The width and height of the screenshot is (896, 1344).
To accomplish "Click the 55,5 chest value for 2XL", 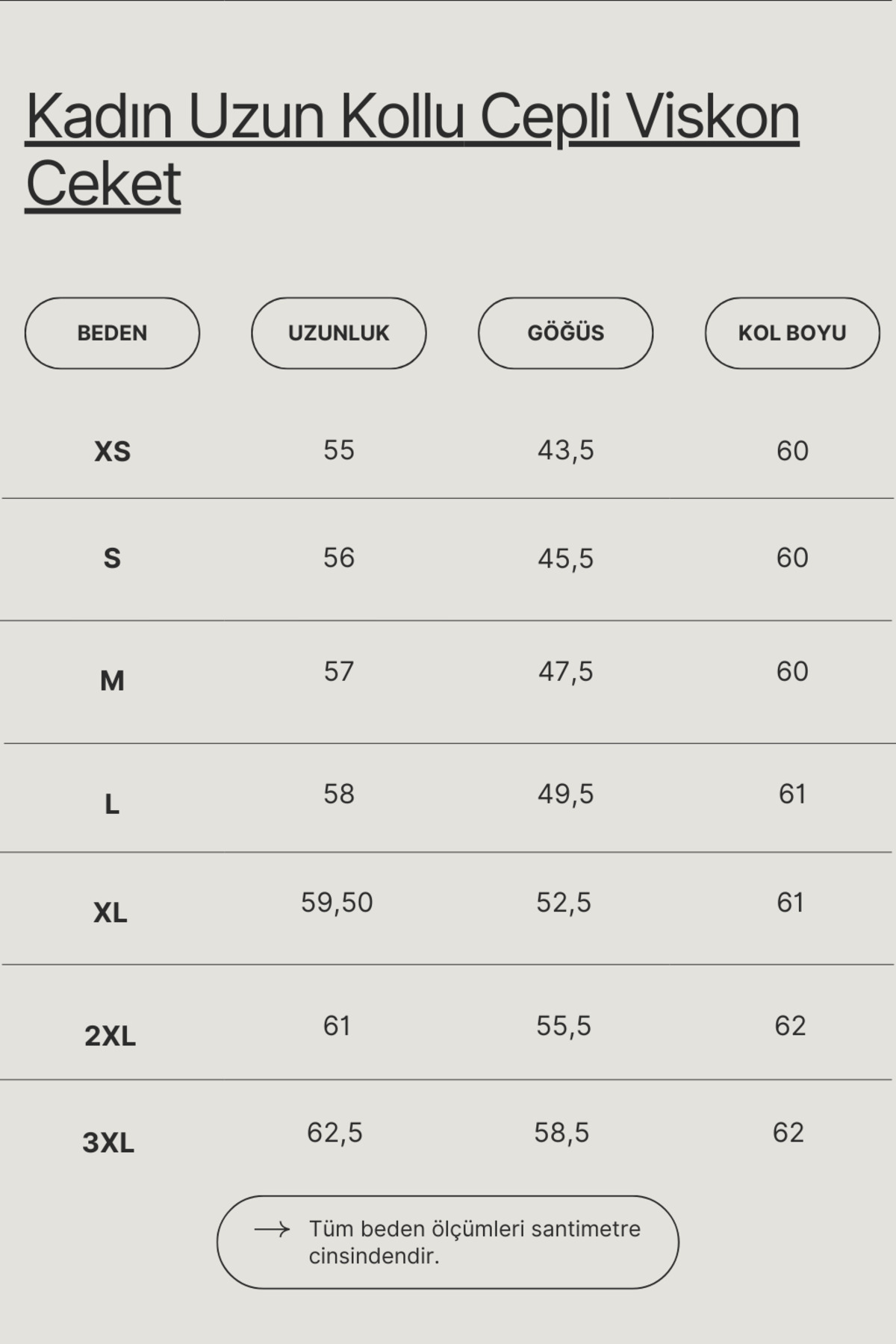I will [x=563, y=1026].
